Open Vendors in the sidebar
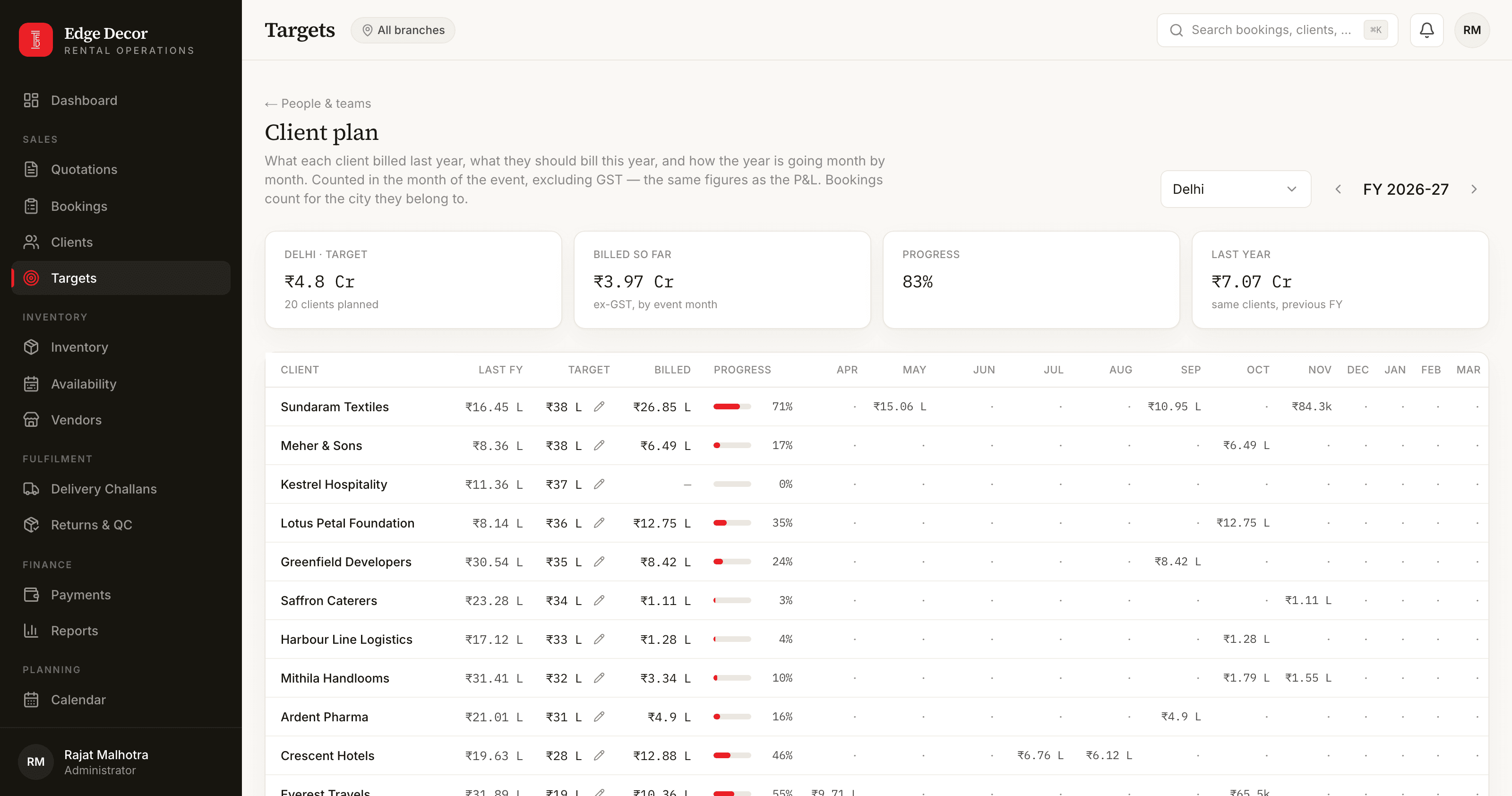Screen dimensions: 1512x796 (120, 420)
